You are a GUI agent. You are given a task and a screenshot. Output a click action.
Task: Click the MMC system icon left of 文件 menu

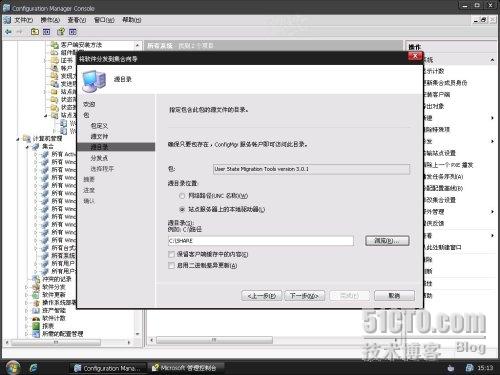tap(7, 20)
